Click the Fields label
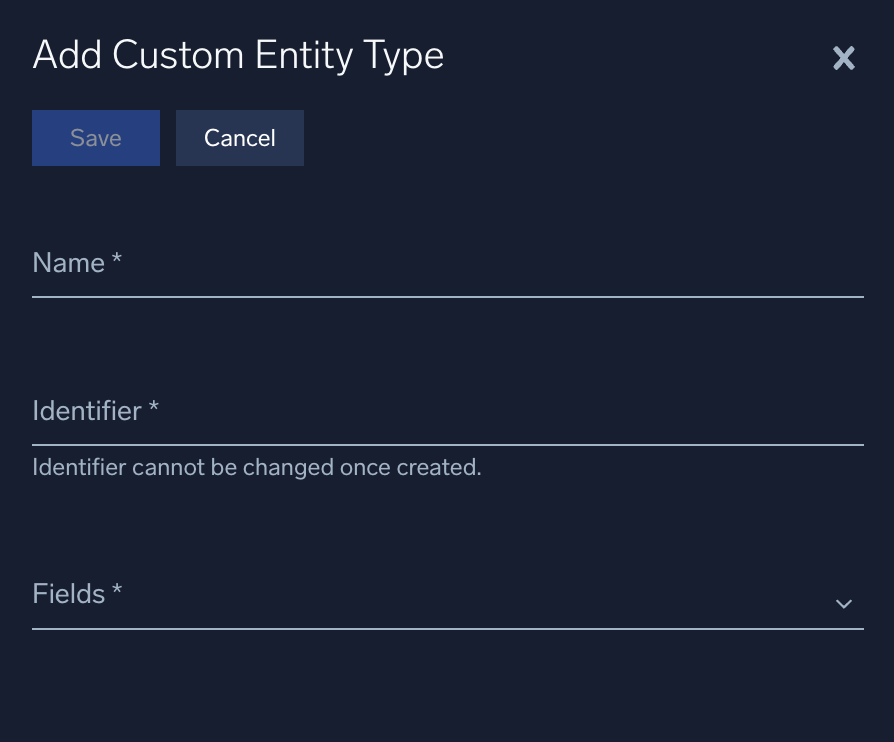Viewport: 894px width, 742px height. pyautogui.click(x=67, y=593)
